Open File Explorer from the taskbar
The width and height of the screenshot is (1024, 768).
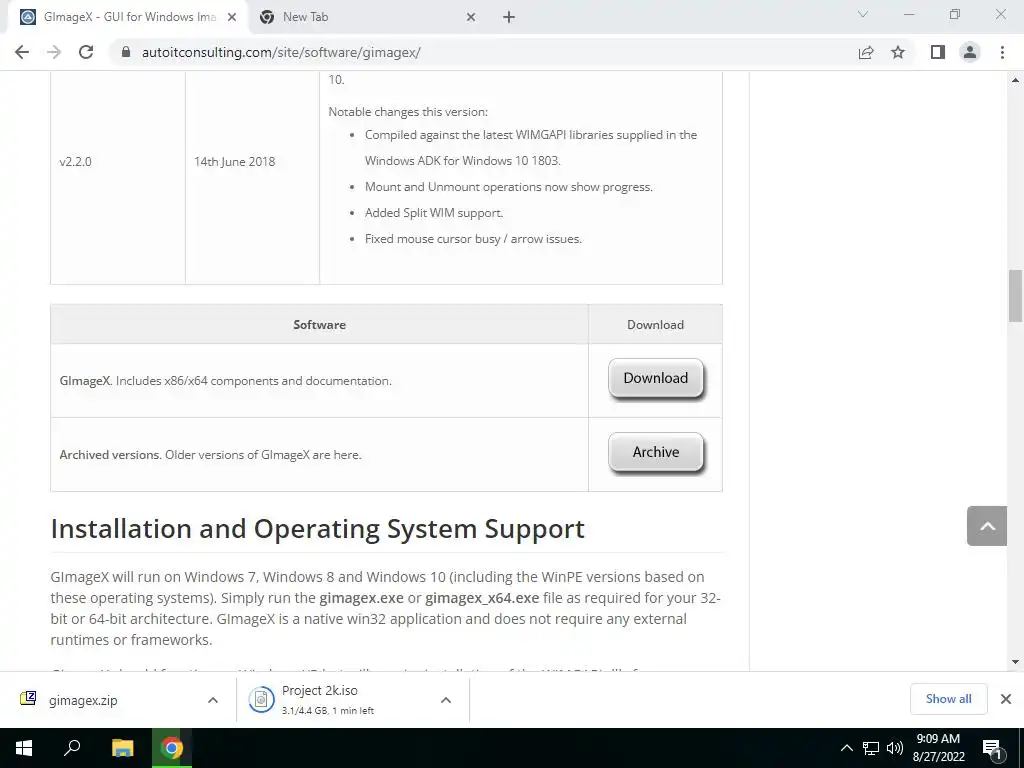coord(122,748)
